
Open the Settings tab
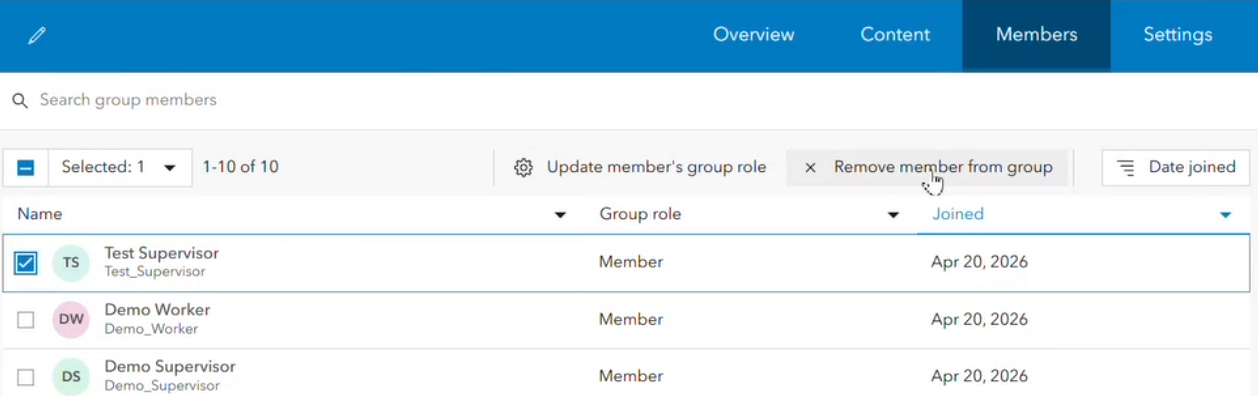(x=1178, y=35)
